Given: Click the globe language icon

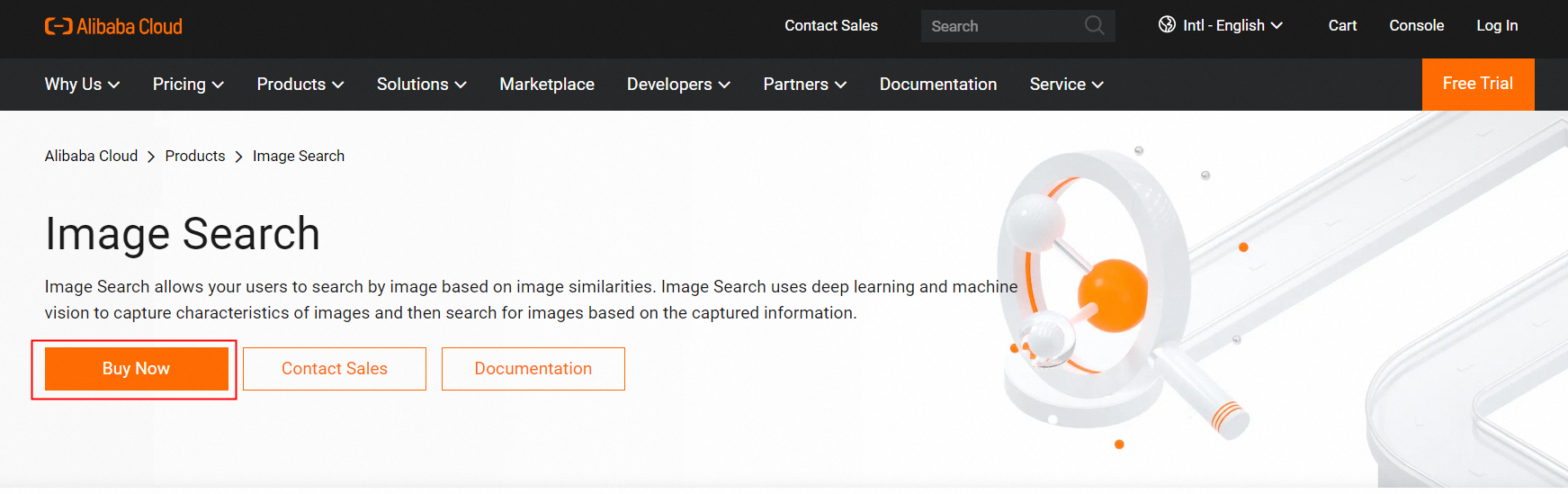Looking at the screenshot, I should (x=1167, y=24).
